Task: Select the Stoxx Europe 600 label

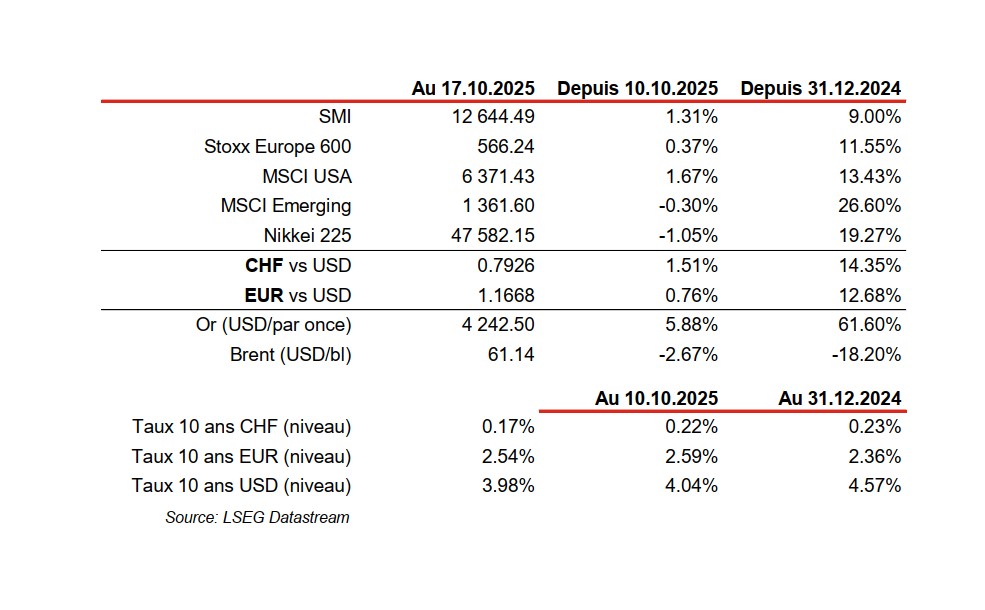Action: (277, 147)
